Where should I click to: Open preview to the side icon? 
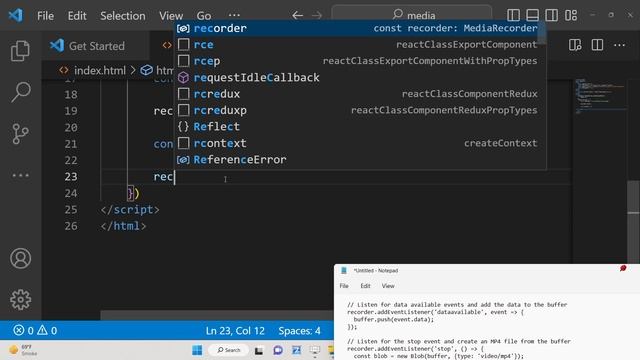point(575,45)
